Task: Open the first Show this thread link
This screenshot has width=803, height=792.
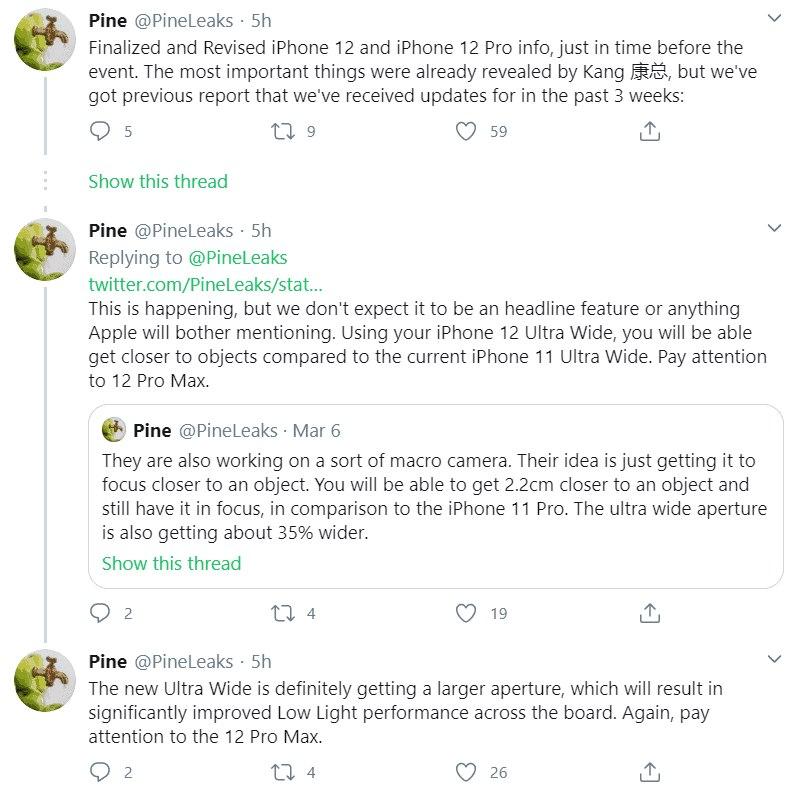Action: coord(157,181)
